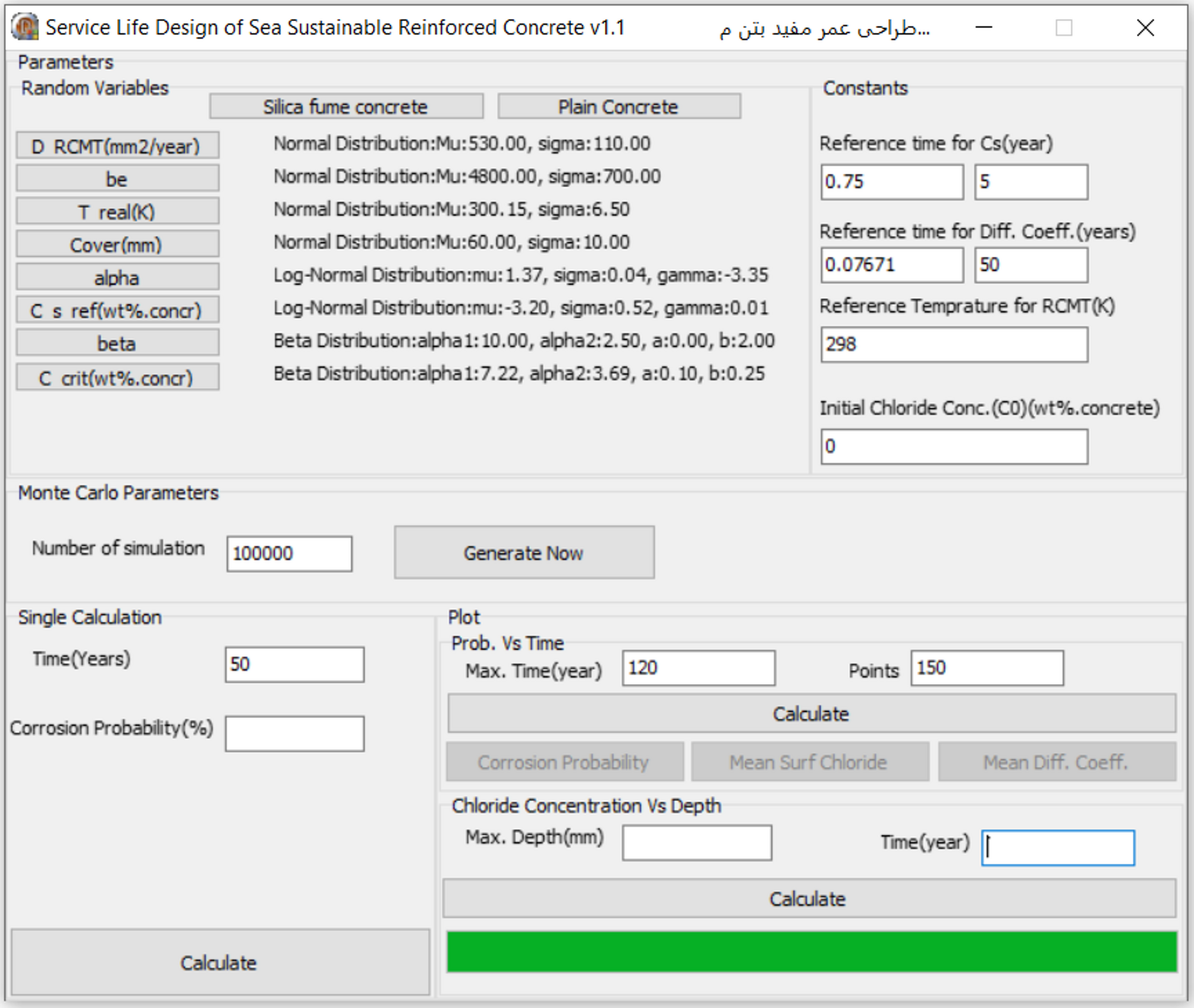Image resolution: width=1194 pixels, height=1008 pixels.
Task: Click the application icon in title bar
Action: pos(25,27)
